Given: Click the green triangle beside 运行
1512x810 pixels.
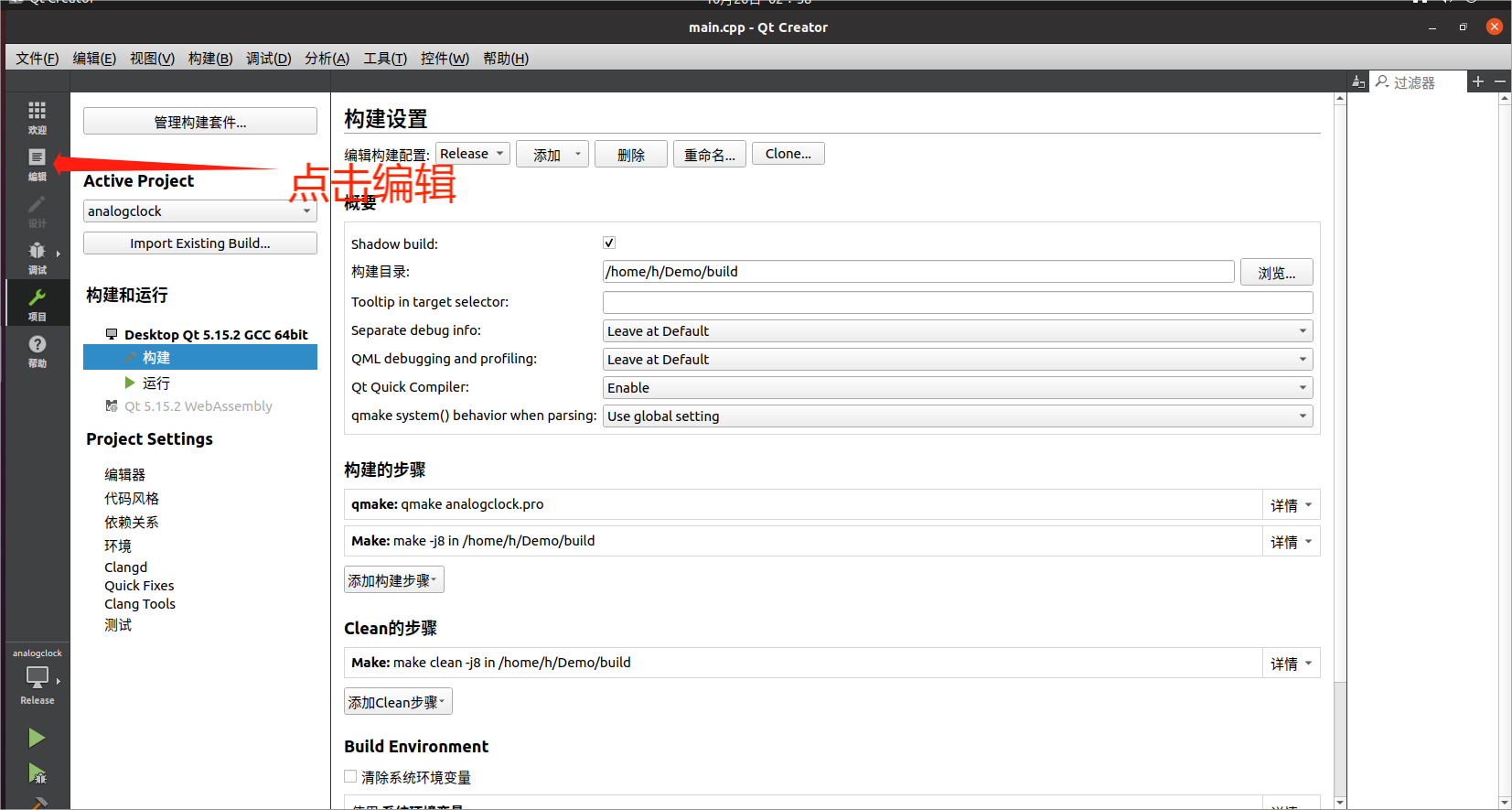Looking at the screenshot, I should tap(130, 383).
